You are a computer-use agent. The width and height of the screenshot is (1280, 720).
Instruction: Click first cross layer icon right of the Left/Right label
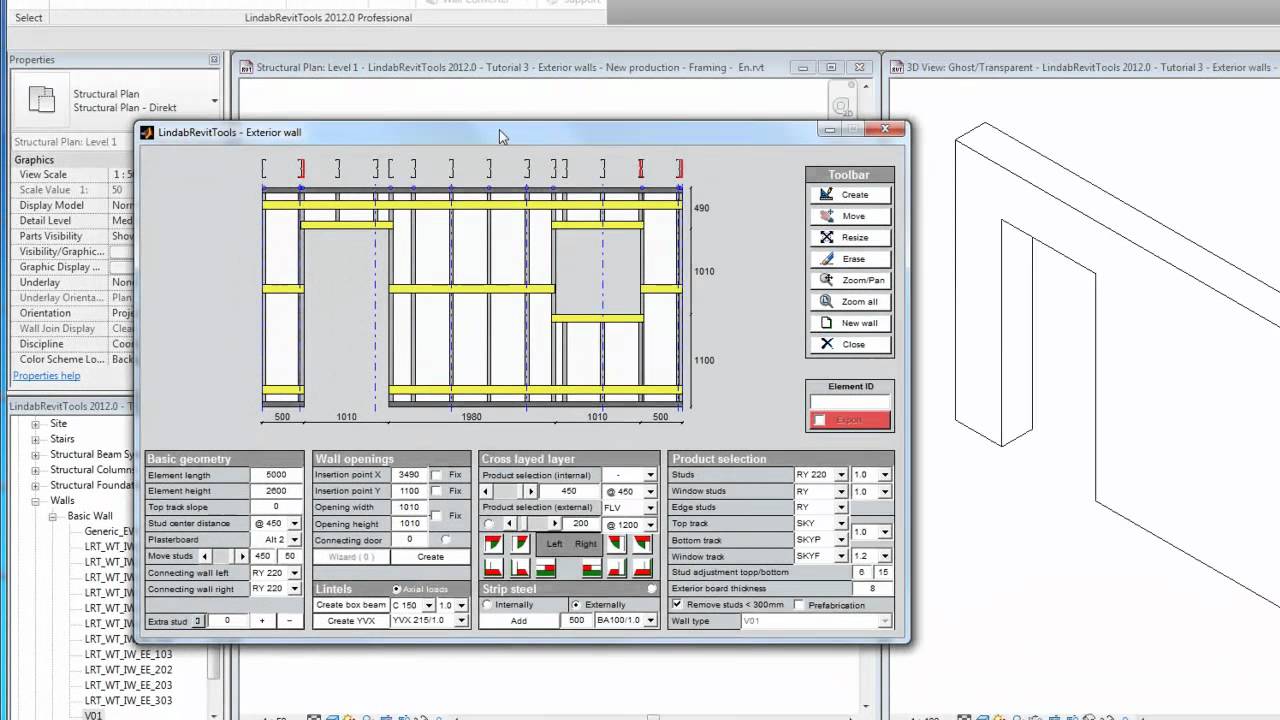coord(615,543)
